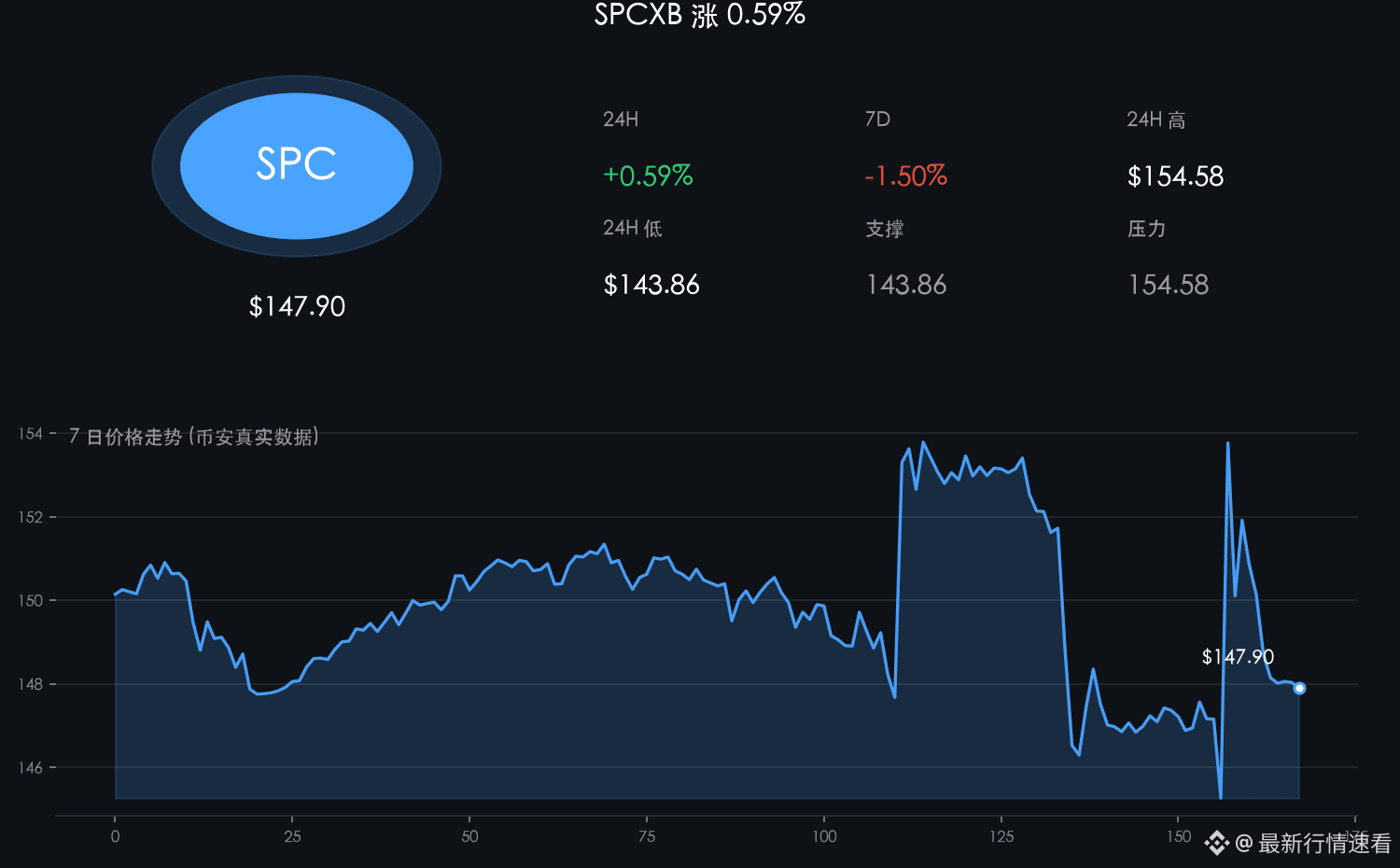The image size is (1400, 868).
Task: Click the 154 y-axis label
Action: 31,433
